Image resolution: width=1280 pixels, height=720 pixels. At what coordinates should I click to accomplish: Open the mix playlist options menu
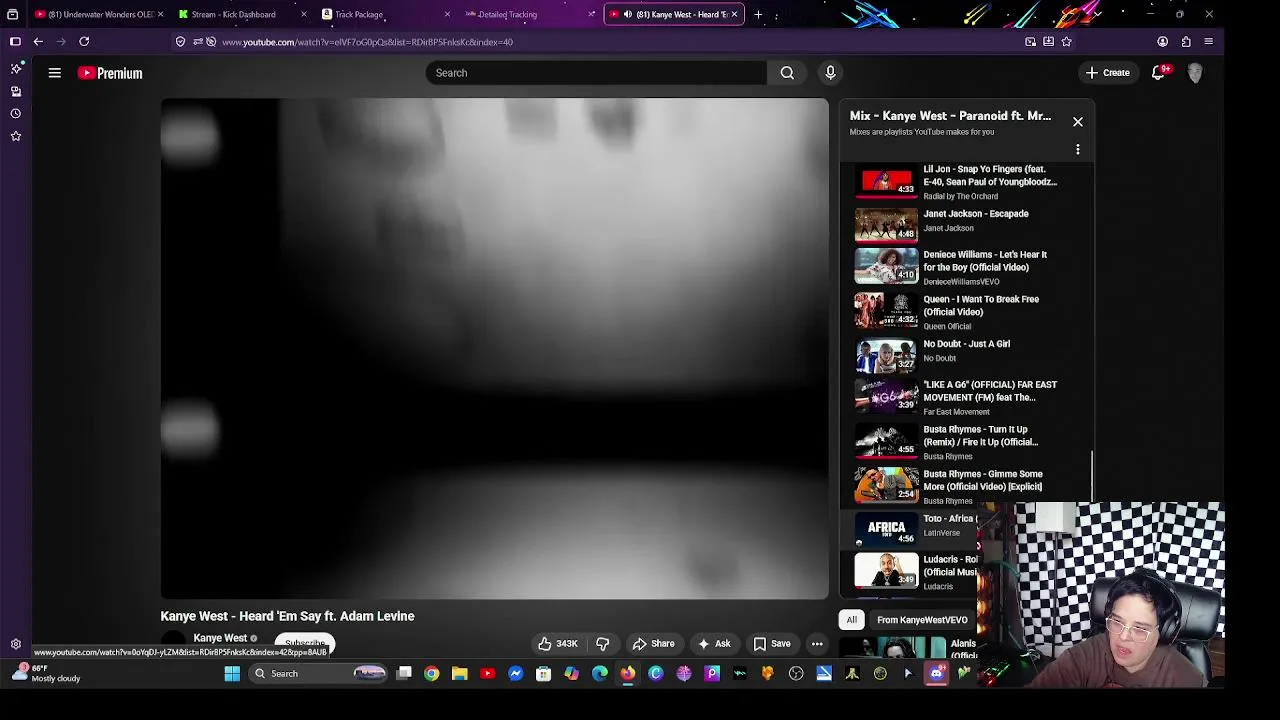pyautogui.click(x=1078, y=149)
